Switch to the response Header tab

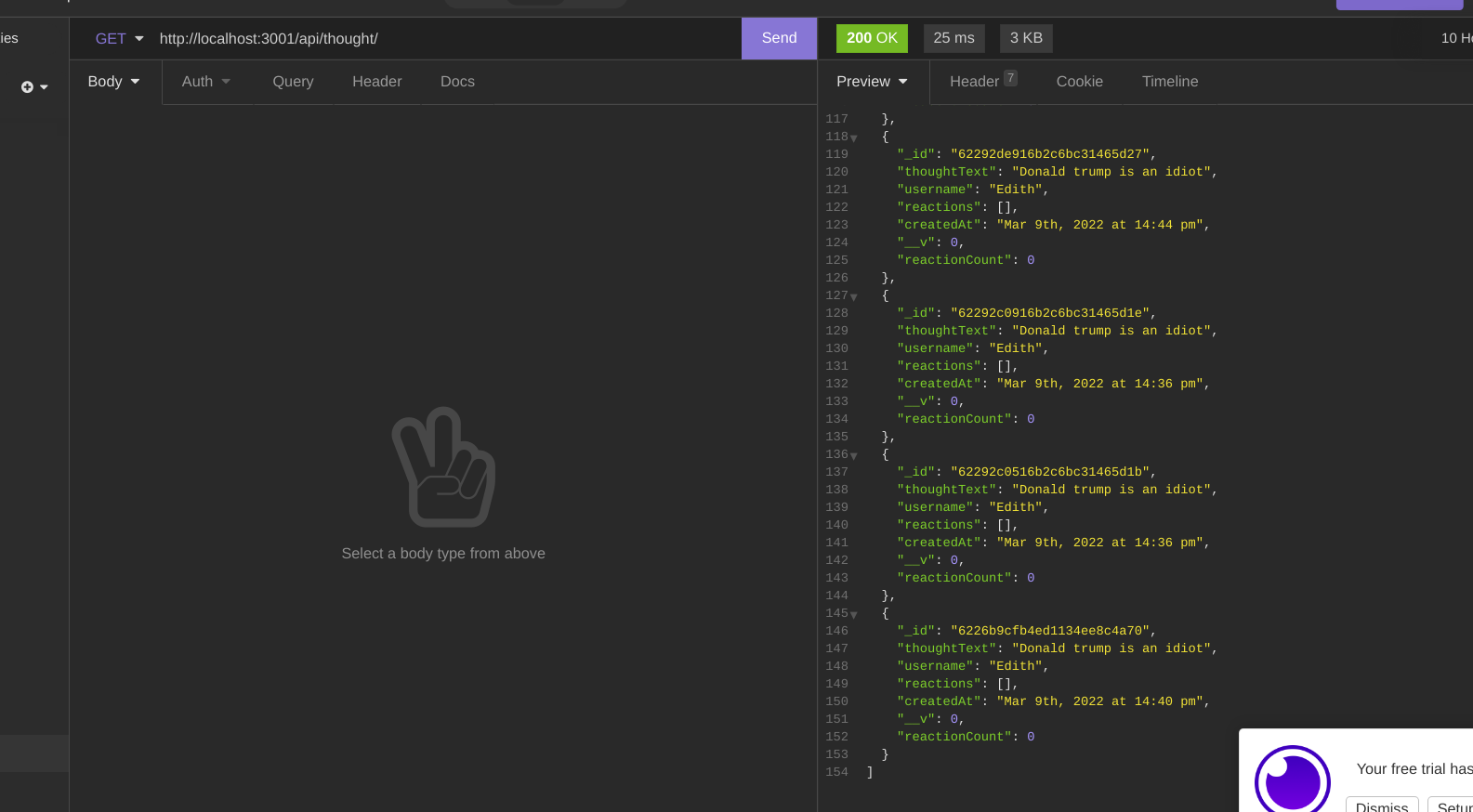(983, 82)
